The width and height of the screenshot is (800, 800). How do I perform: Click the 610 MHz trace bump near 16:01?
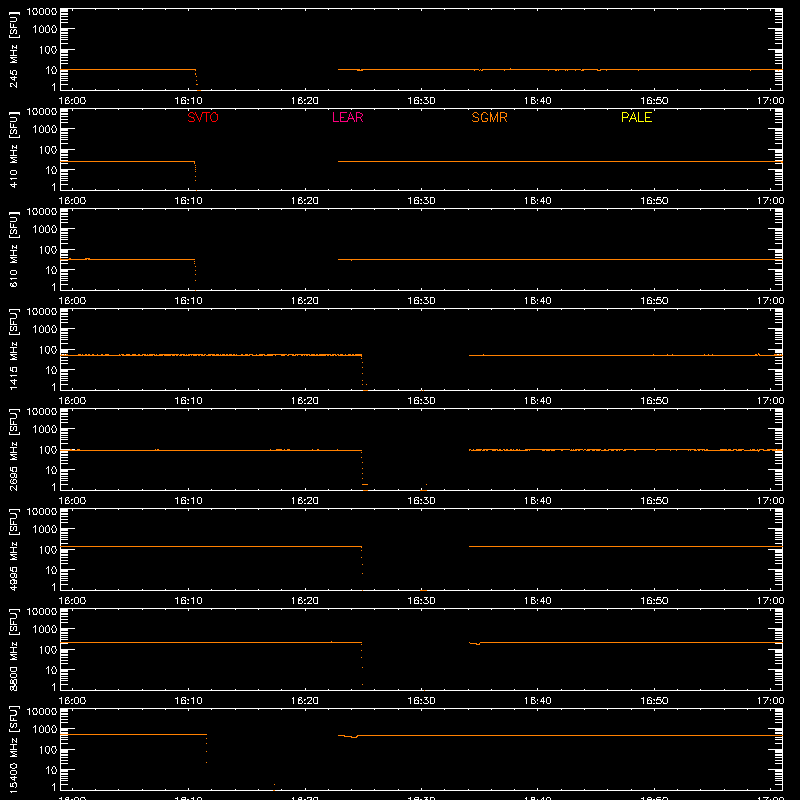point(88,259)
